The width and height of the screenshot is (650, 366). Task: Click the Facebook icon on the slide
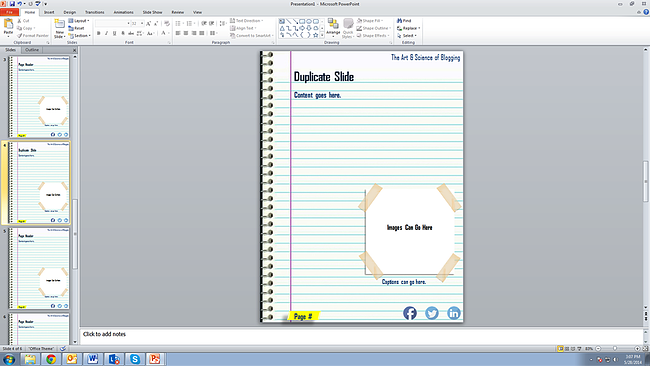point(410,313)
